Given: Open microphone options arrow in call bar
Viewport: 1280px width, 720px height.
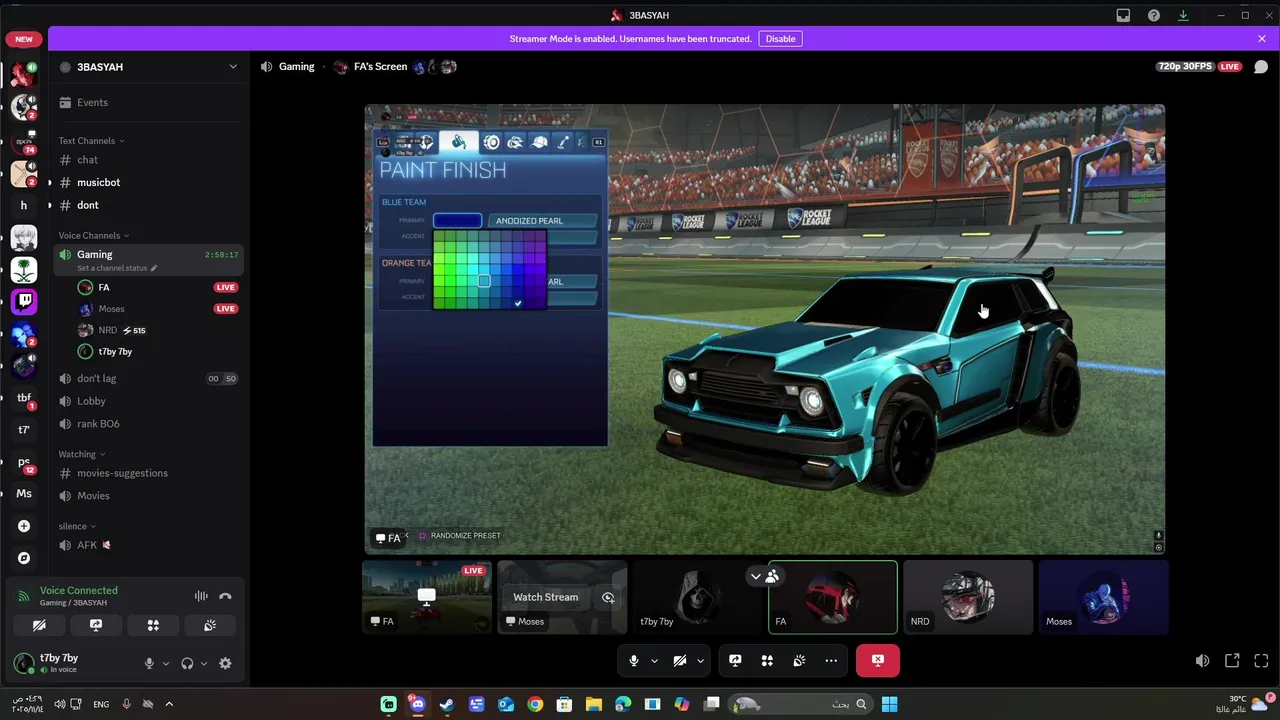Looking at the screenshot, I should pyautogui.click(x=654, y=660).
